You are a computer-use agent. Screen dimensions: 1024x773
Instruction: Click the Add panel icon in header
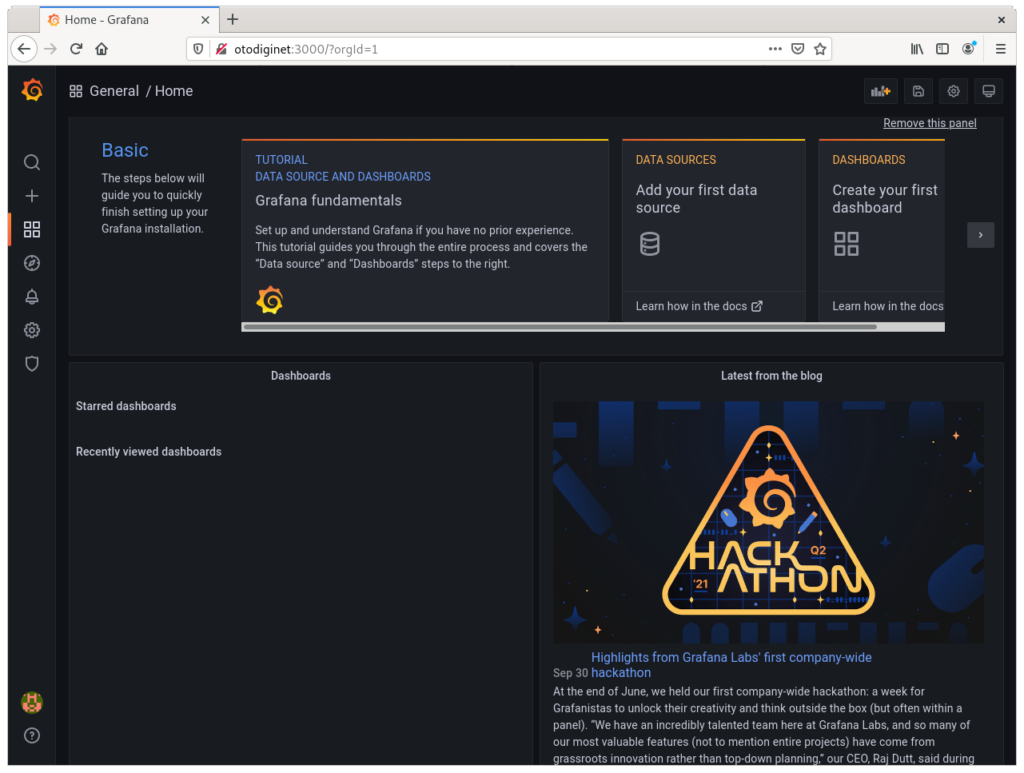coord(880,91)
